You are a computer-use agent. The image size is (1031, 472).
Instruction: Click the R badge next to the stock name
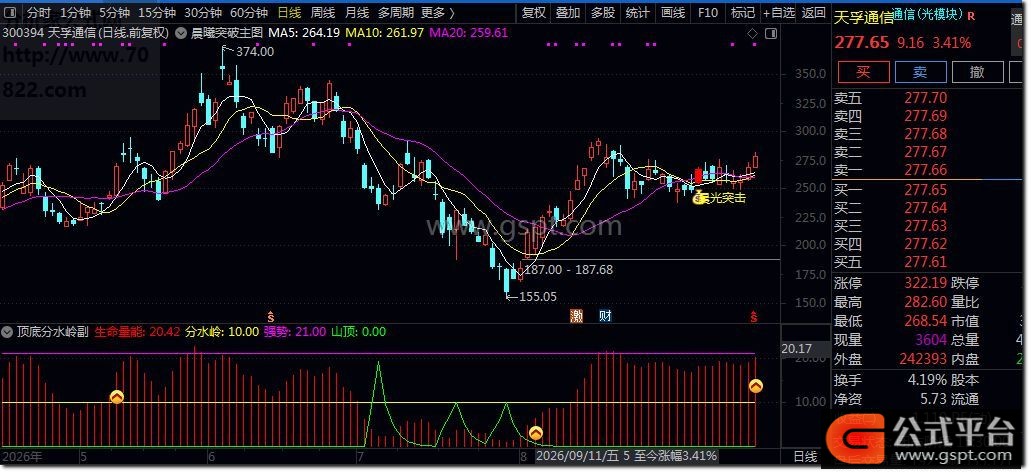coord(972,15)
